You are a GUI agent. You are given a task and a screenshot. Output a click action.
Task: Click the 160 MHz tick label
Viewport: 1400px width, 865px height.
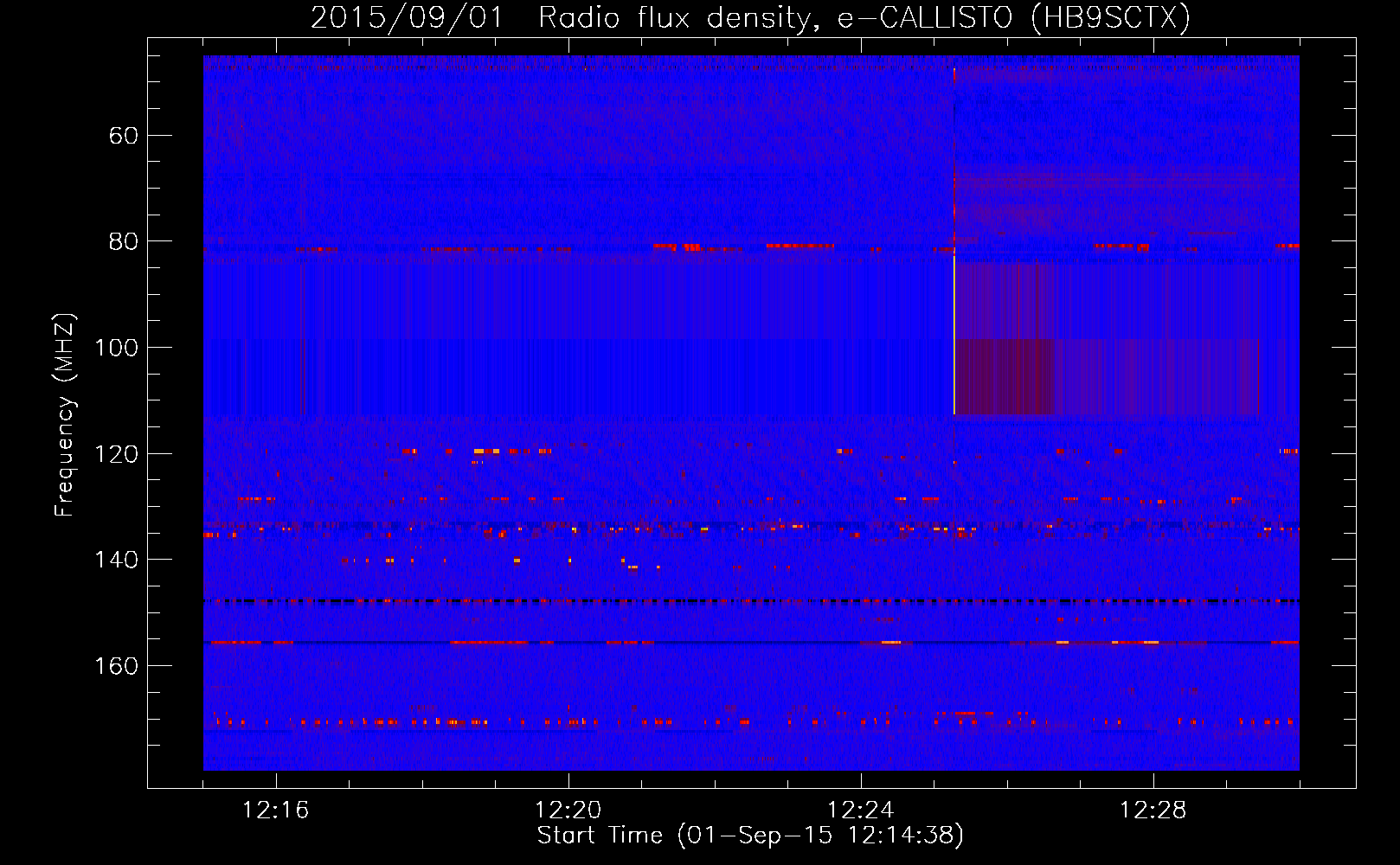click(x=117, y=666)
